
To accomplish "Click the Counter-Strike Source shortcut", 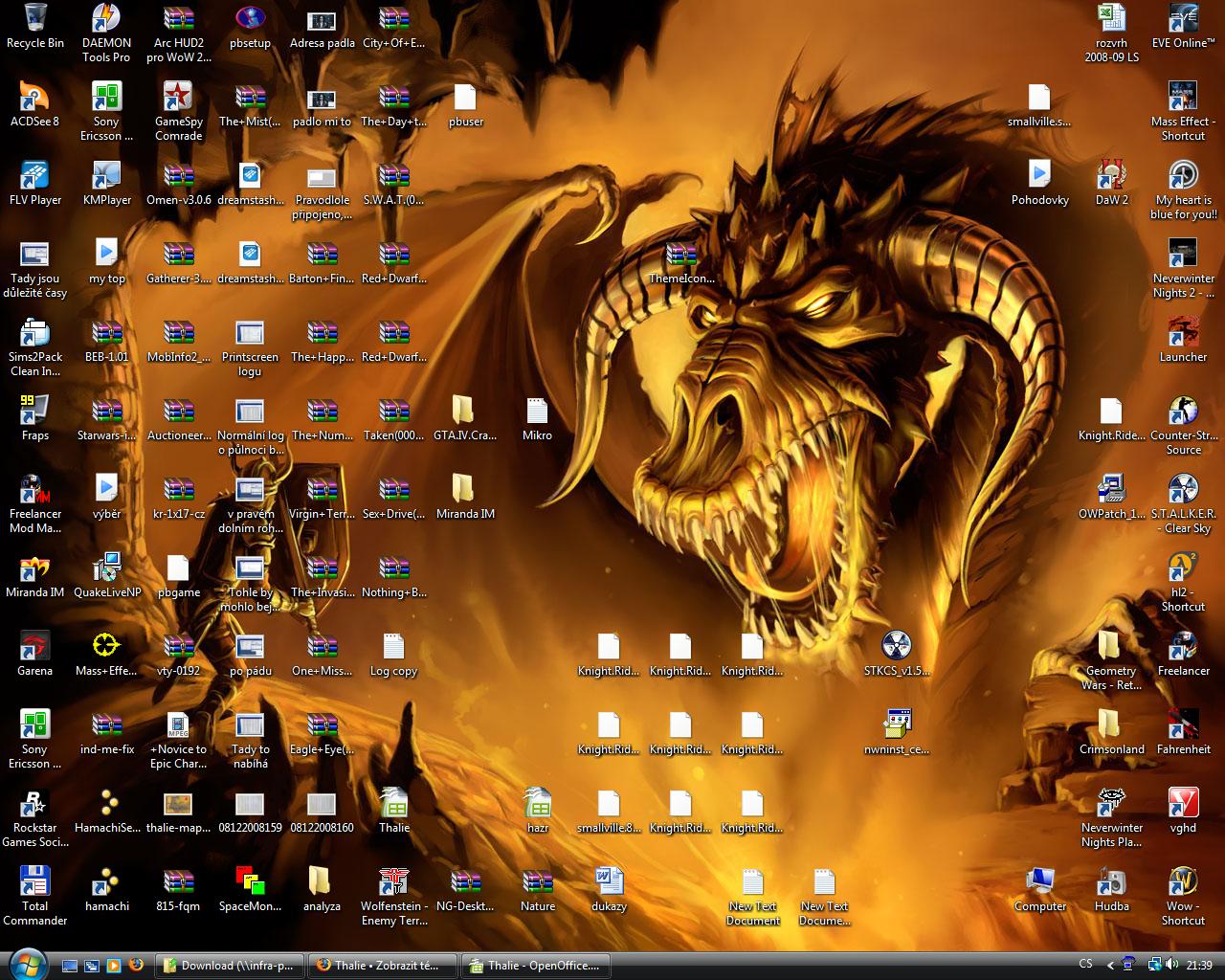I will click(x=1183, y=412).
